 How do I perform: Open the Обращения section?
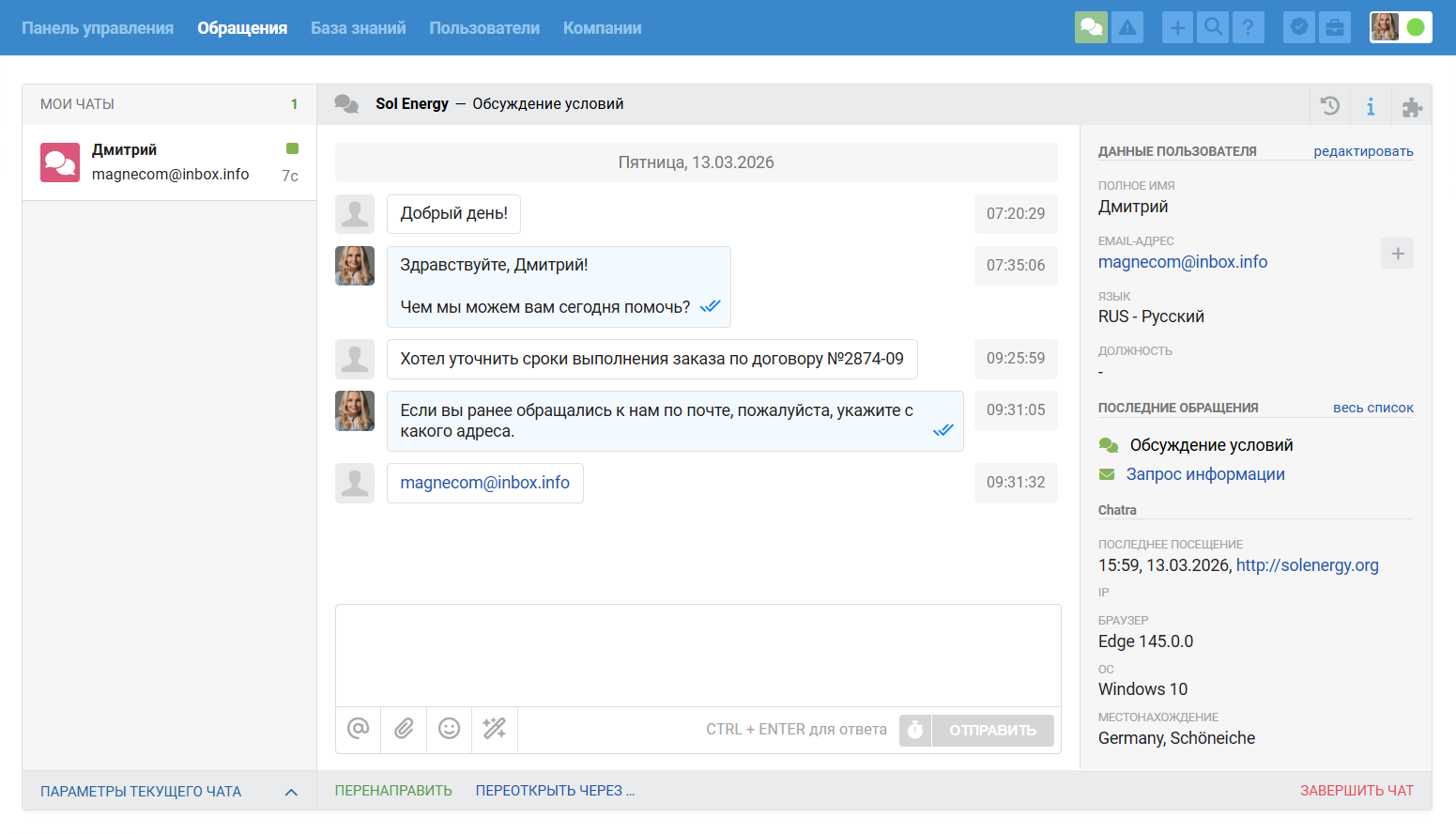tap(242, 28)
